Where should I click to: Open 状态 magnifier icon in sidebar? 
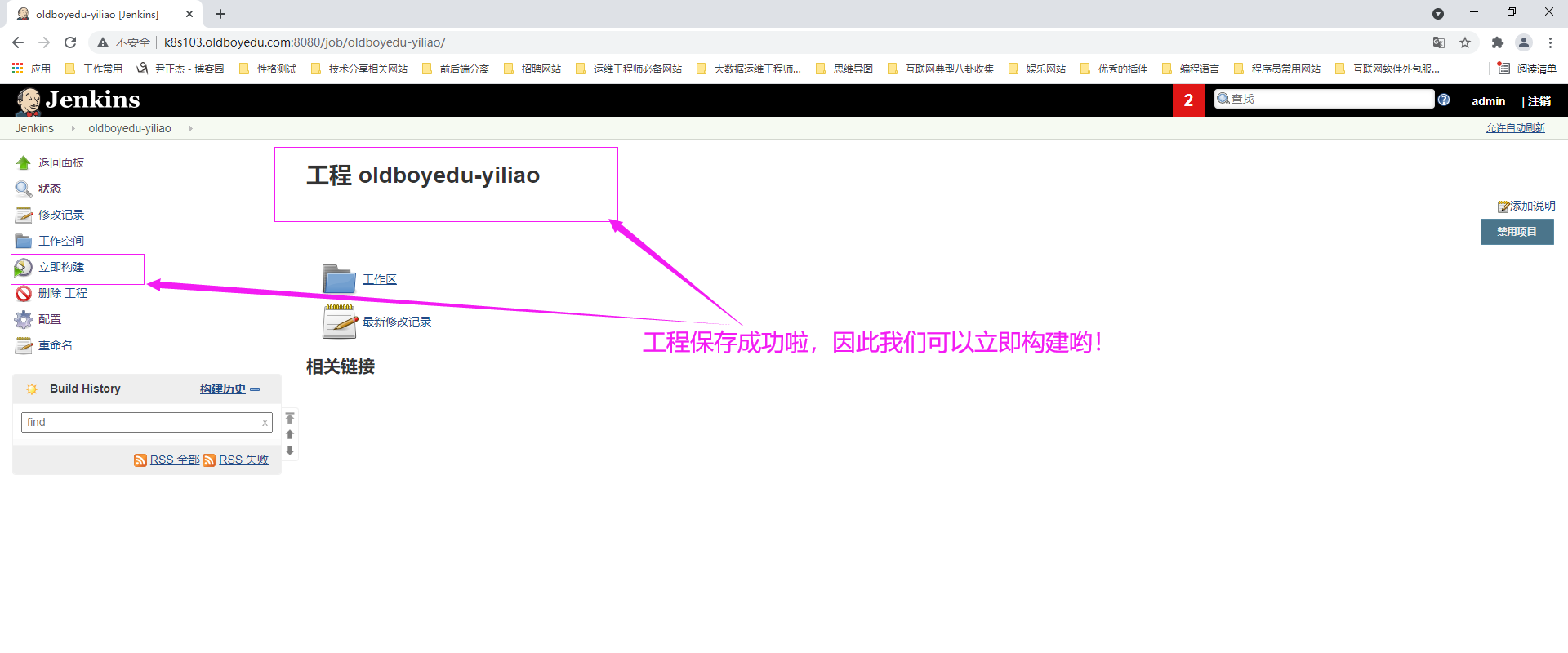(x=24, y=189)
